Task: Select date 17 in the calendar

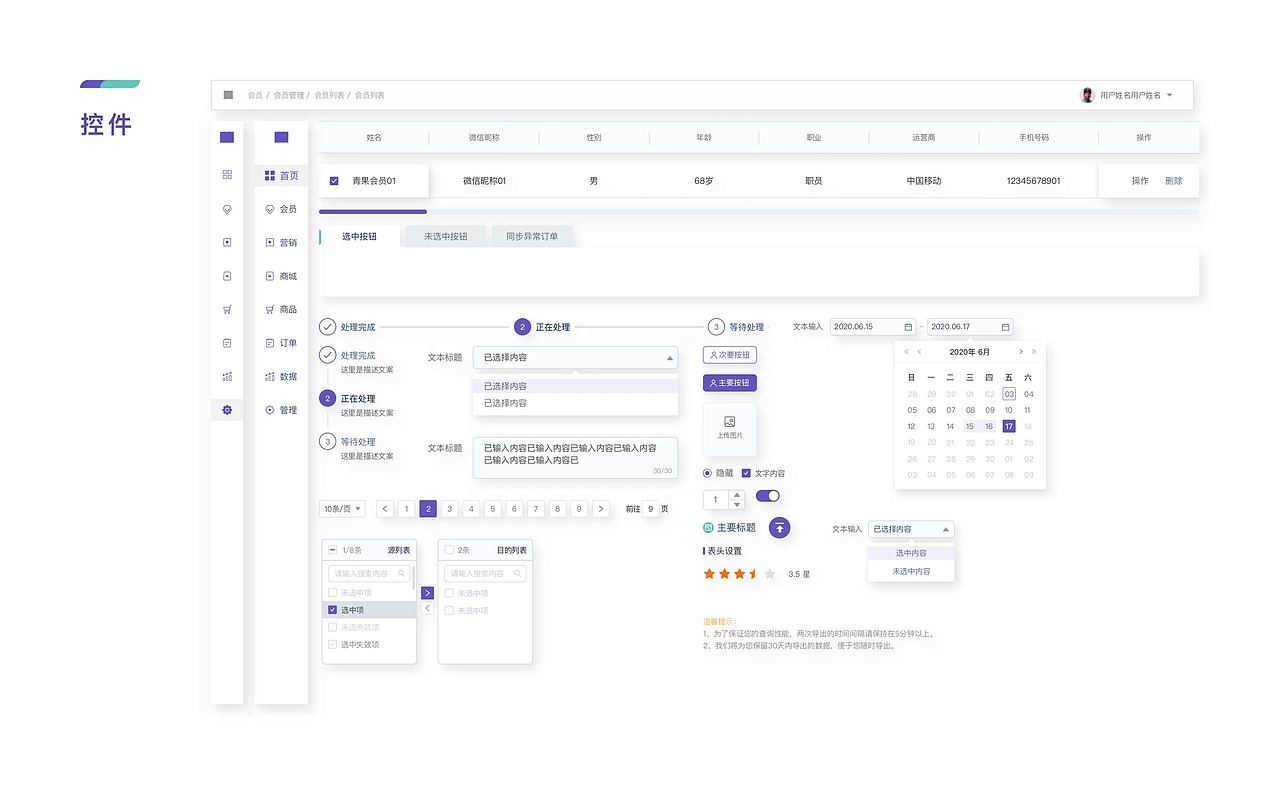Action: point(1009,426)
